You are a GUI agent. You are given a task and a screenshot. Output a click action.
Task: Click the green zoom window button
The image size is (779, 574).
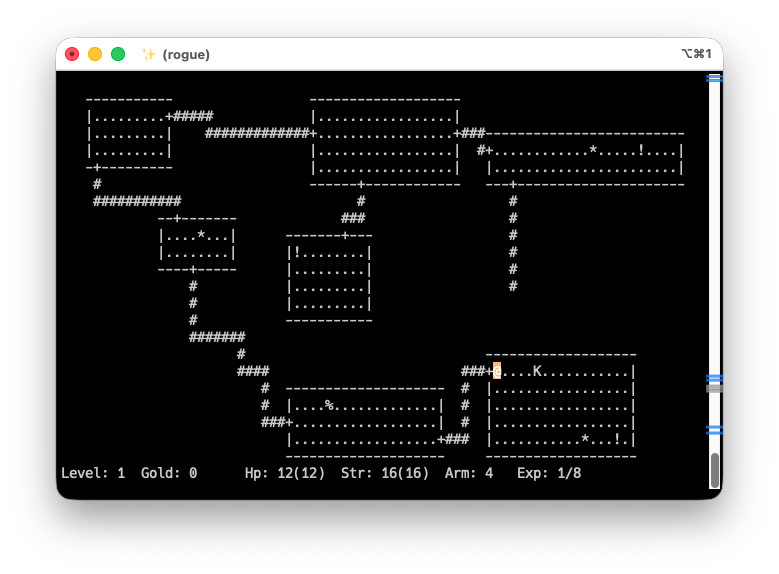click(x=118, y=54)
